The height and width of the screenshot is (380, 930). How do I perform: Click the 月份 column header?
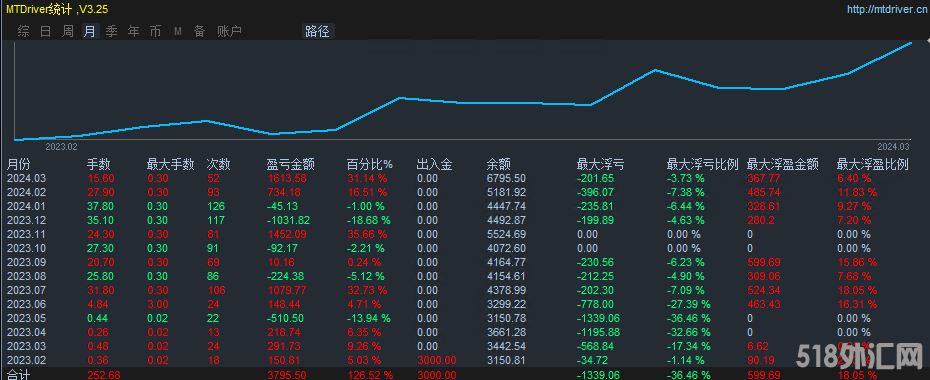18,164
